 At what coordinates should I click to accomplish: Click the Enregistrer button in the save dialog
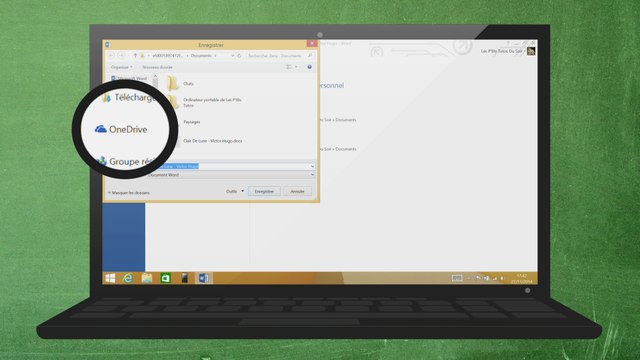click(x=264, y=191)
